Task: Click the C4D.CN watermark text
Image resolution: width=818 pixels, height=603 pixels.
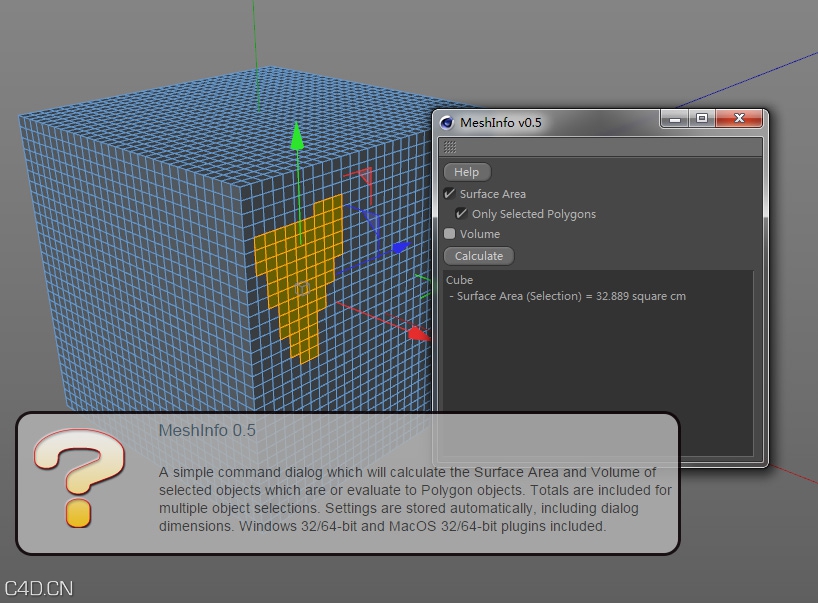Action: pyautogui.click(x=37, y=588)
